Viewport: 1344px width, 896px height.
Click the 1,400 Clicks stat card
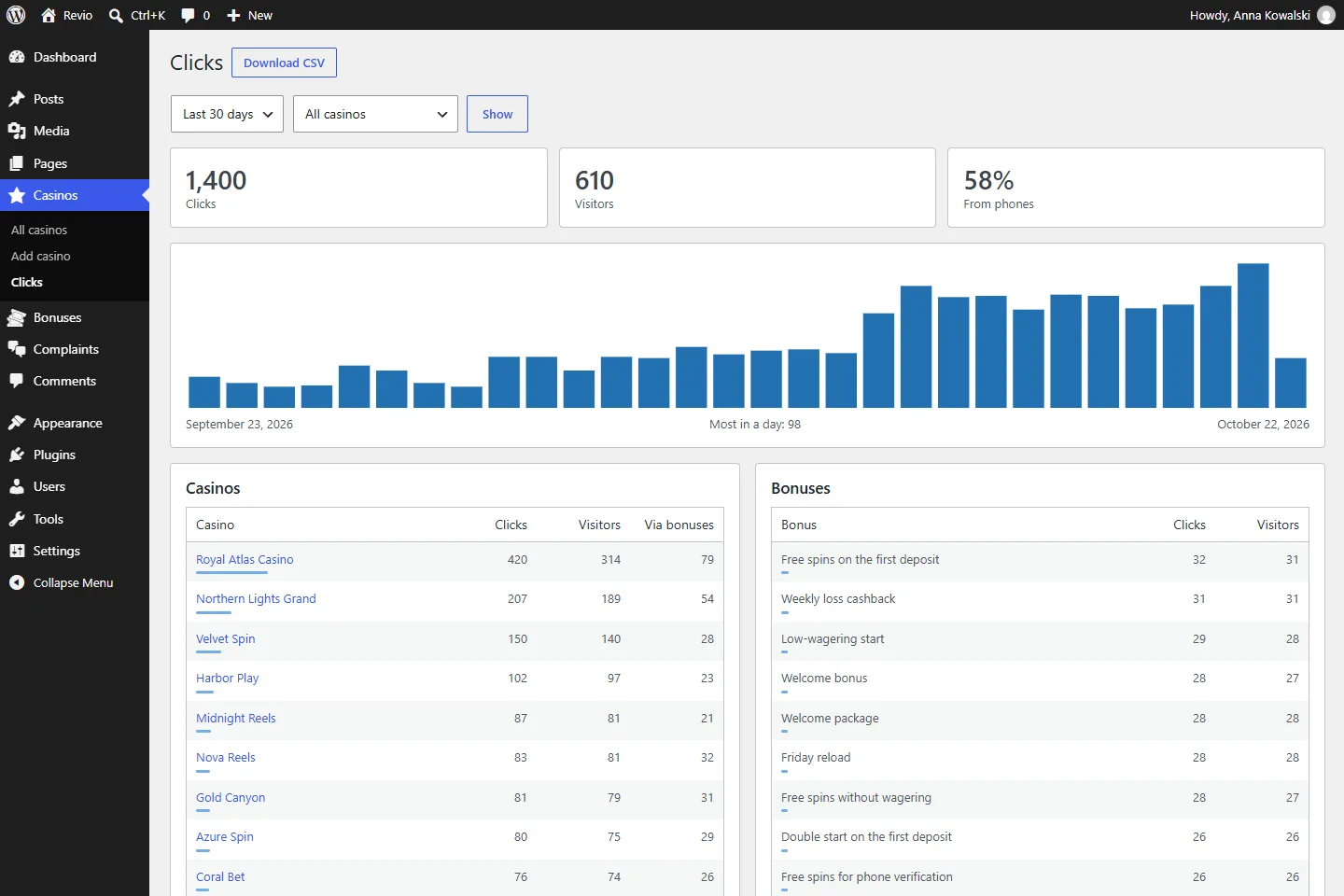[x=358, y=188]
